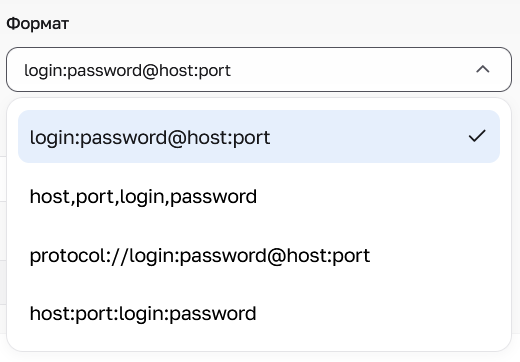
Task: Pick the host:port:login:password format
Action: point(259,313)
